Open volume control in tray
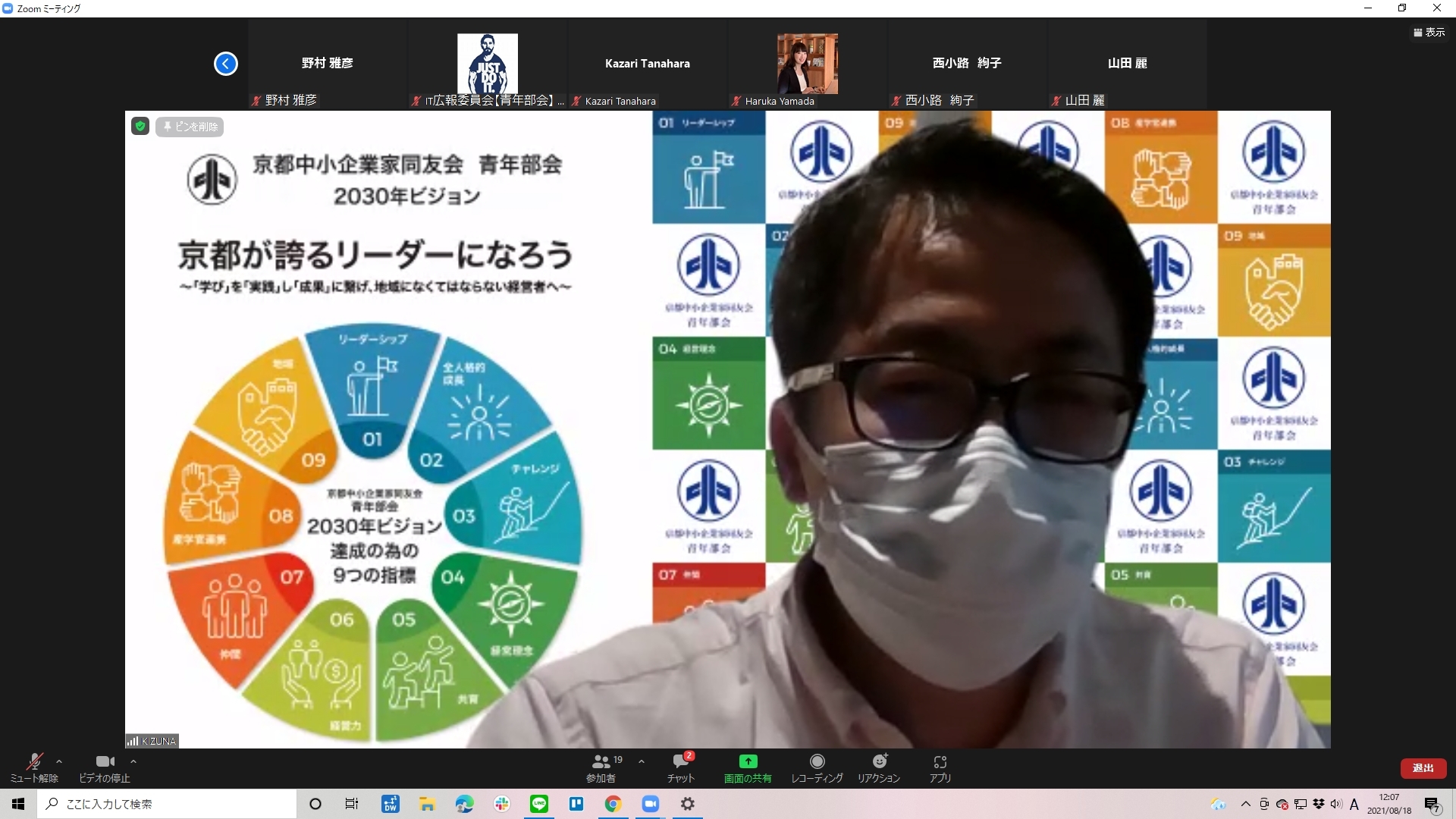The image size is (1456, 819). click(x=1336, y=804)
